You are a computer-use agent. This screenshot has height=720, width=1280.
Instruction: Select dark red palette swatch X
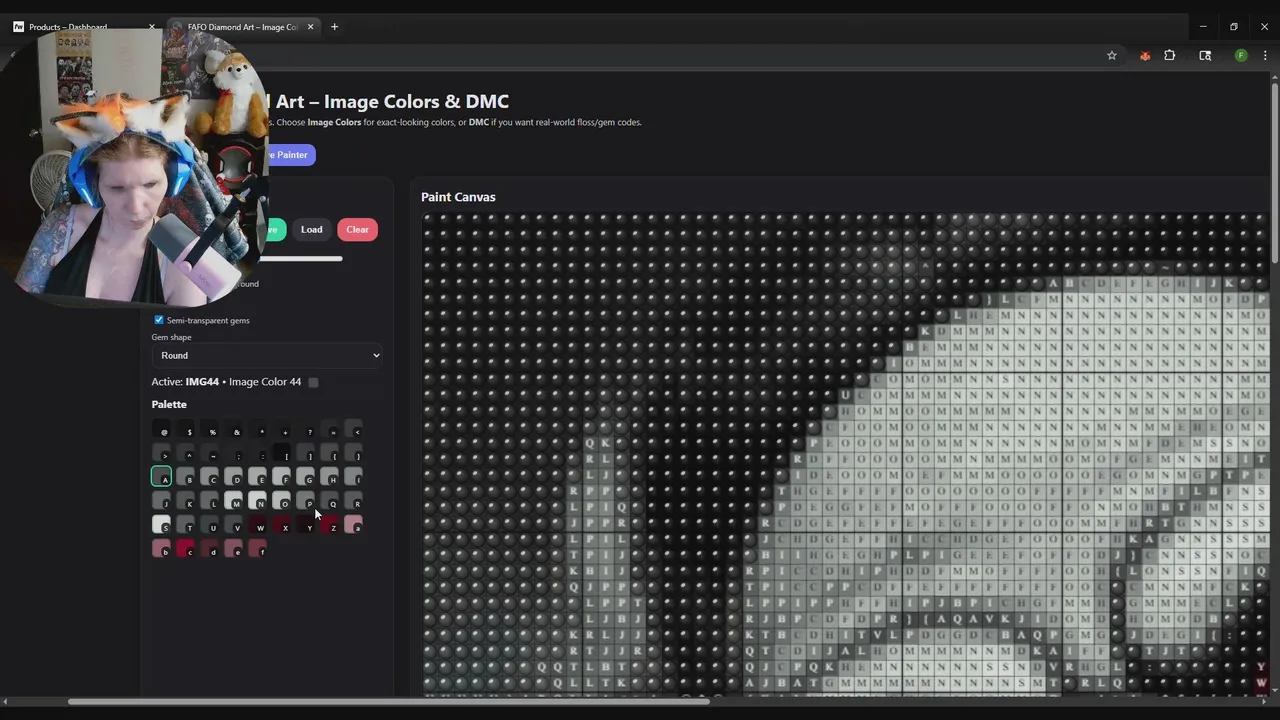click(x=281, y=524)
